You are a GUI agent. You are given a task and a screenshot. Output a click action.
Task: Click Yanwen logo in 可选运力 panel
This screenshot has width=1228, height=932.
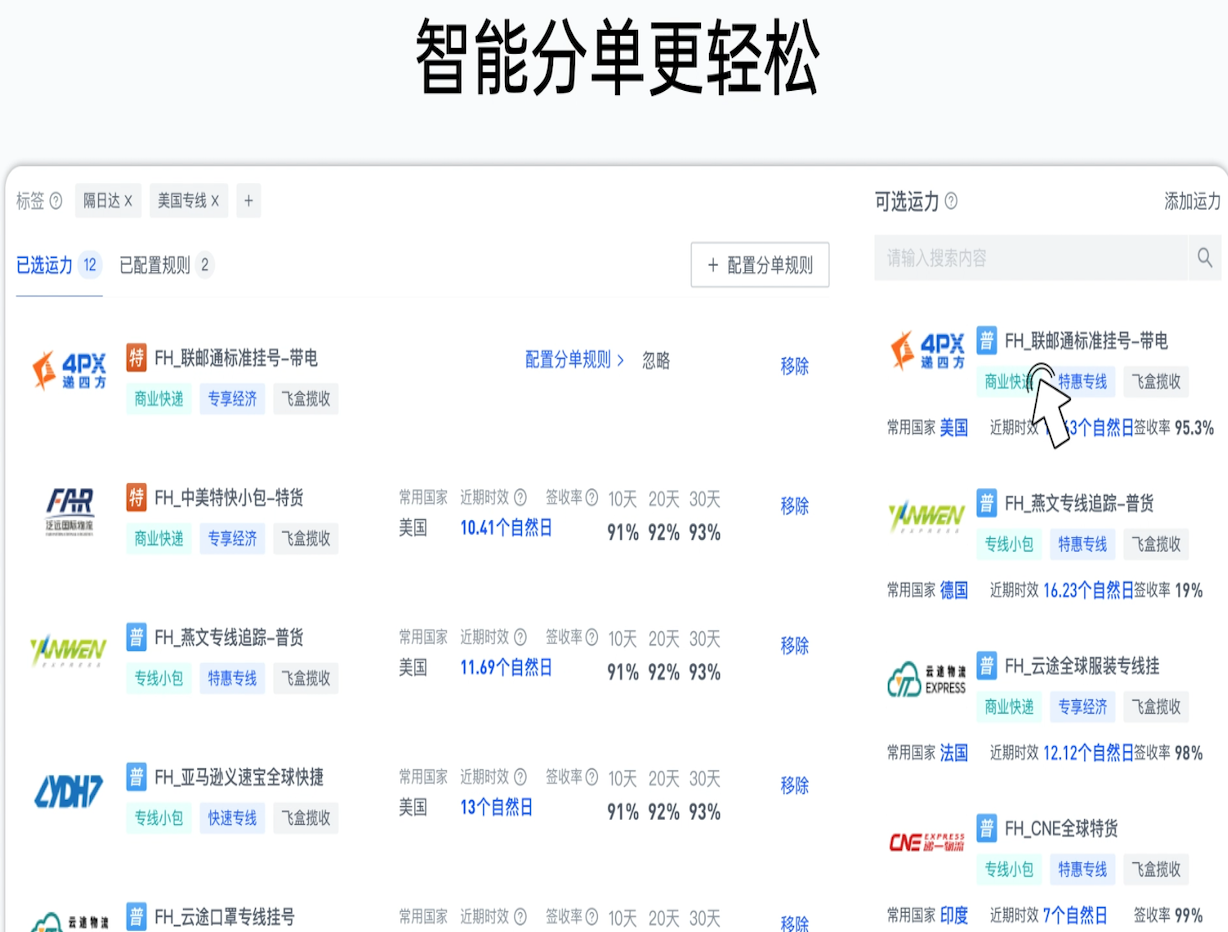[927, 517]
